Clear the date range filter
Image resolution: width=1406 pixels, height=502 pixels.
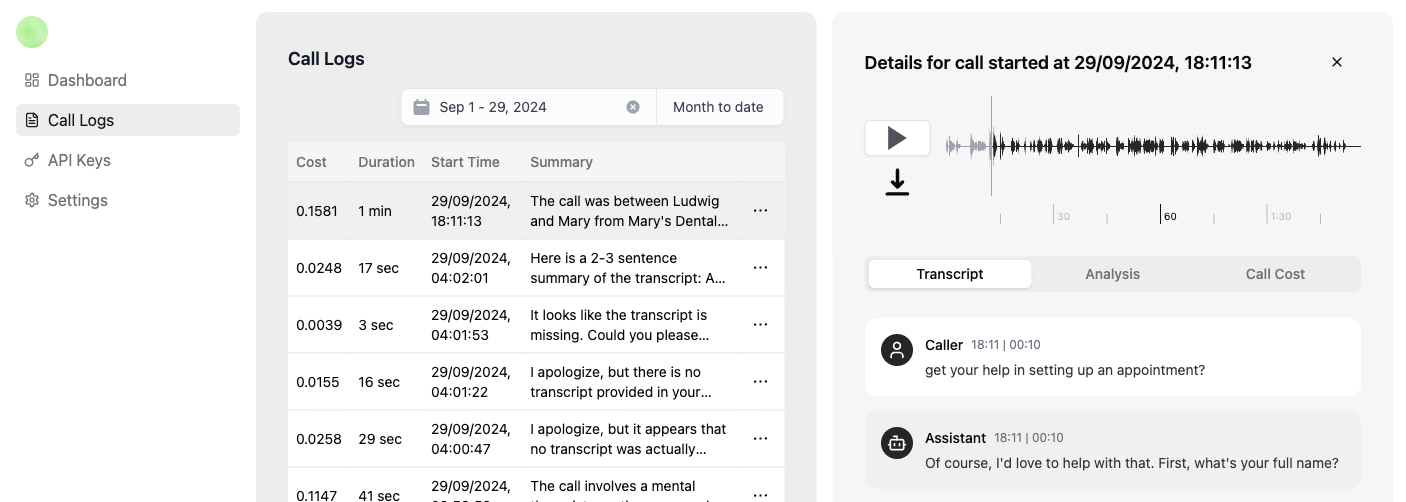tap(633, 107)
